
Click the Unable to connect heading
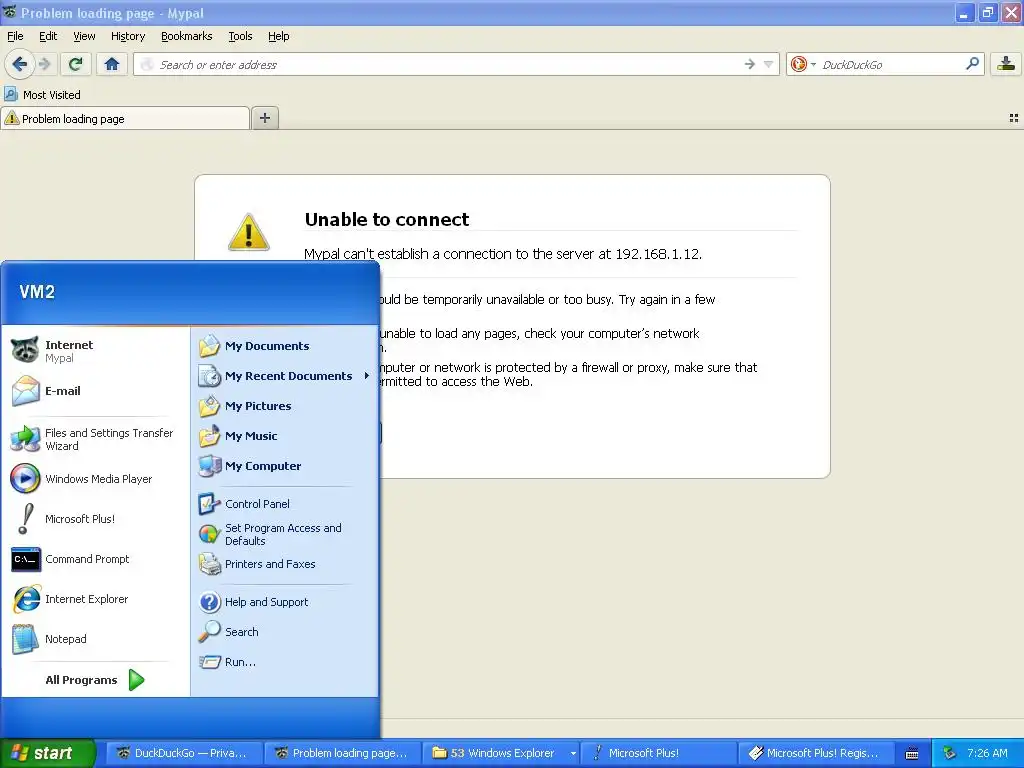(387, 219)
